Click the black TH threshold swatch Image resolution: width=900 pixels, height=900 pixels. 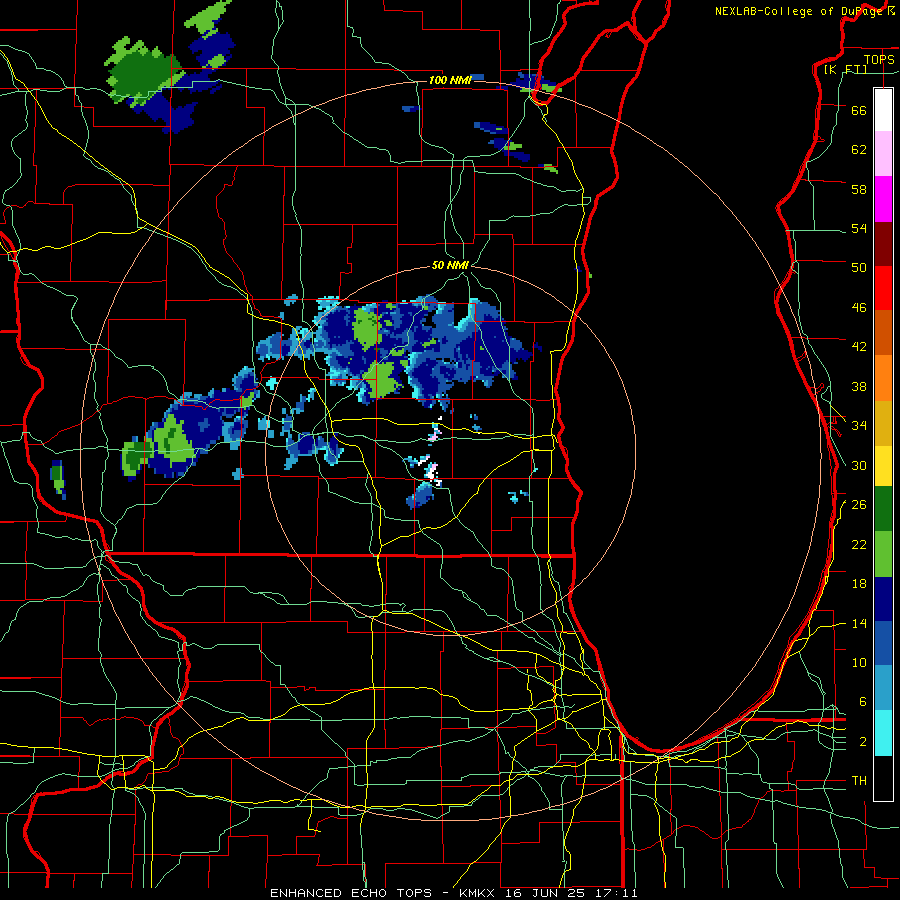[x=883, y=778]
